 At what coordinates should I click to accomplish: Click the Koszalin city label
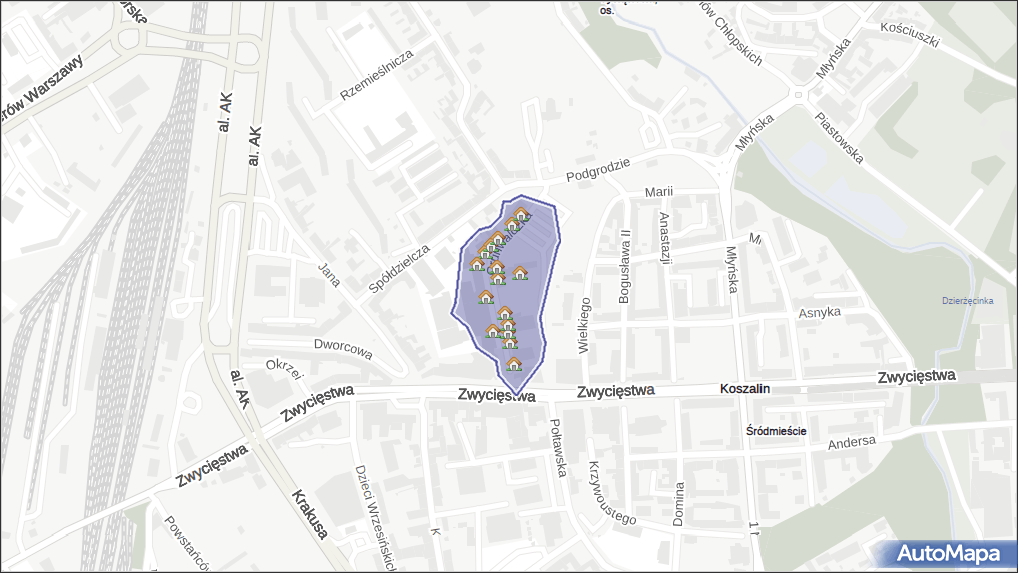click(744, 389)
